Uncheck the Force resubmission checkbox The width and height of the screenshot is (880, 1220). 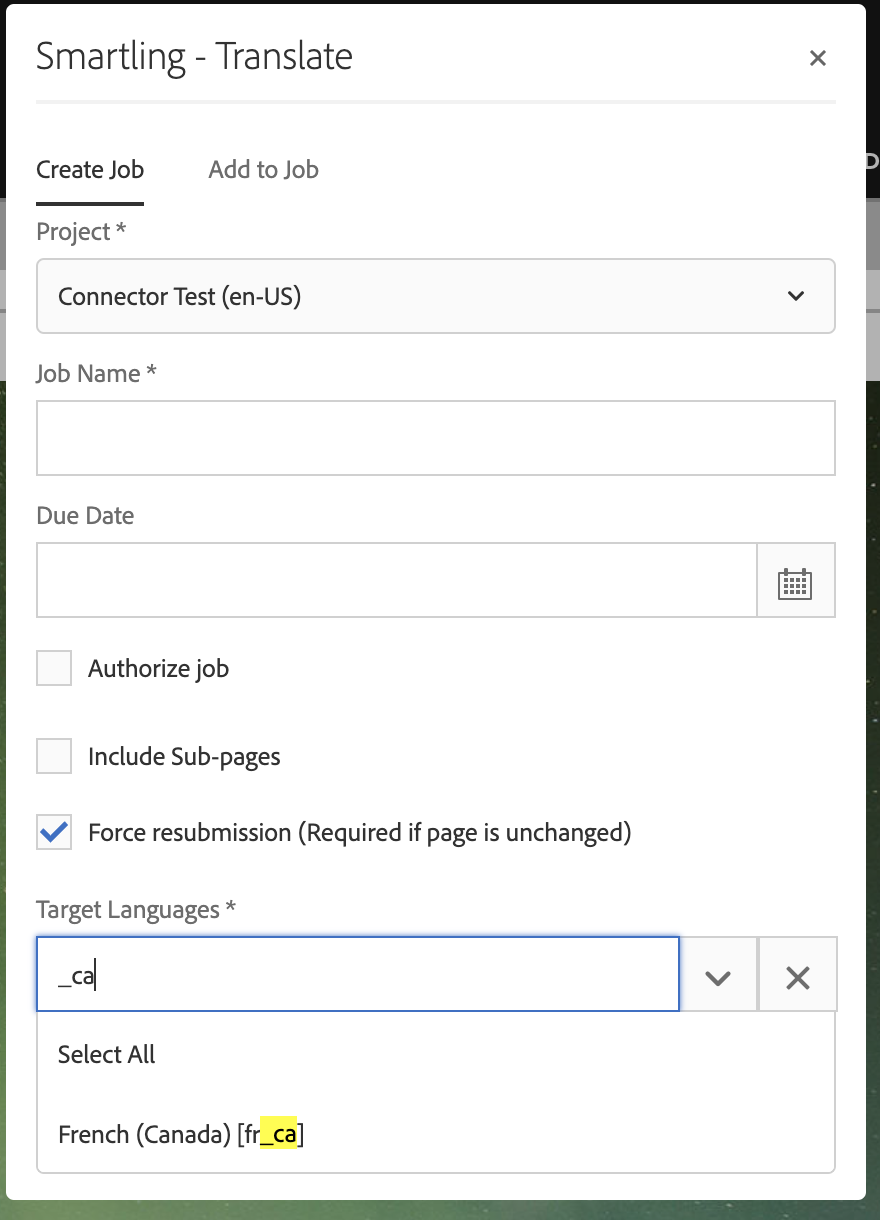[54, 832]
